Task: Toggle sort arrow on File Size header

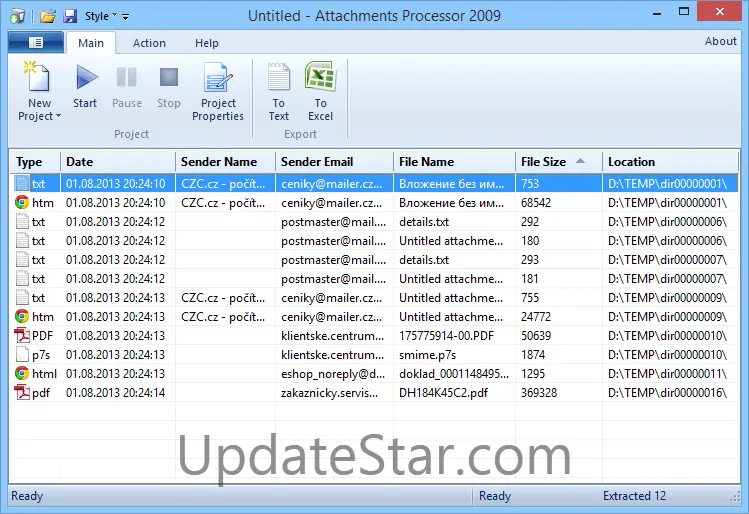Action: tap(580, 161)
